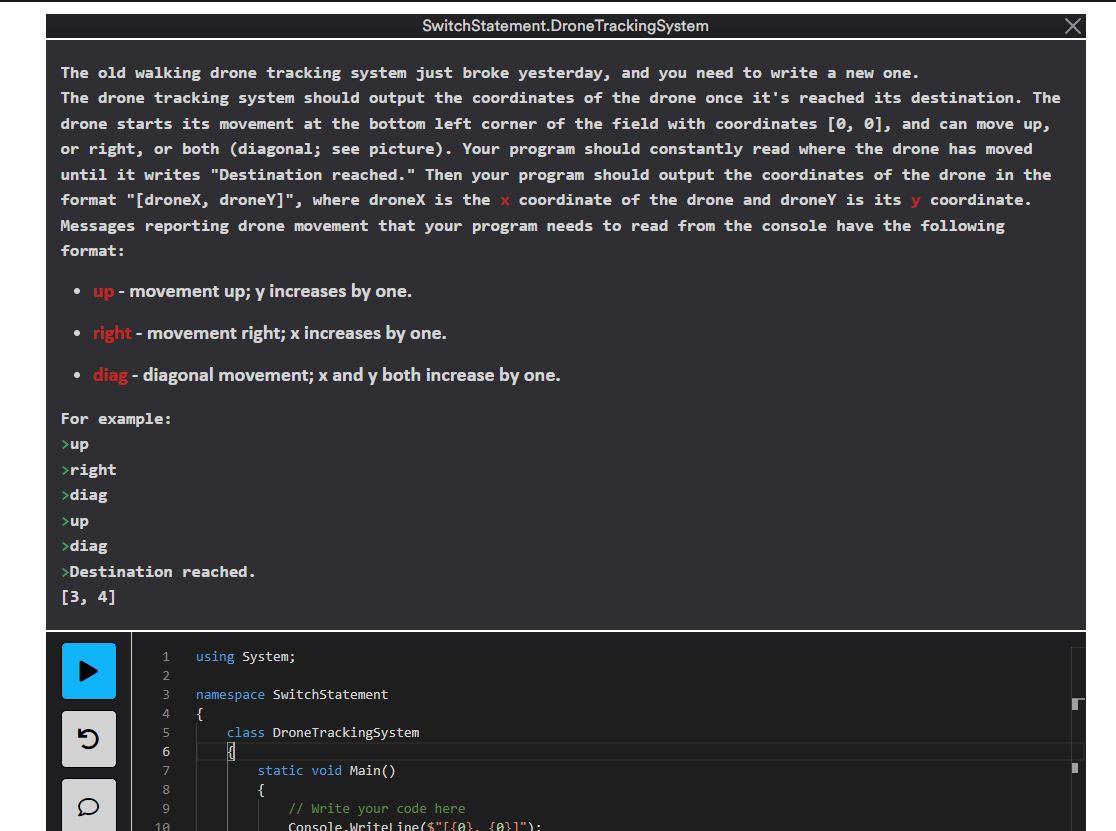Click the SwitchStatement.DroneTrackingSystem title bar
The image size is (1116, 831).
coord(565,26)
